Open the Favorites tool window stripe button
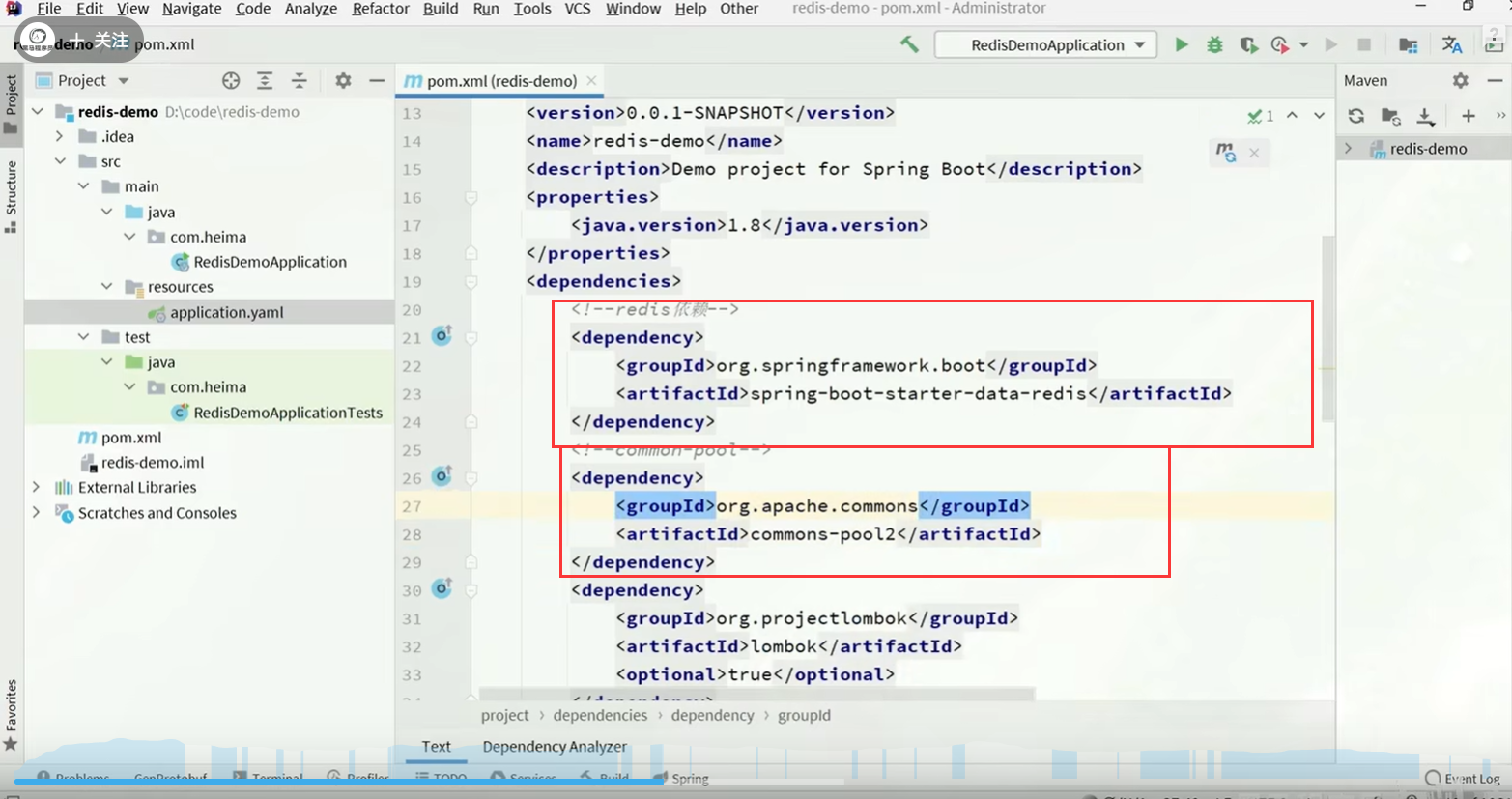The image size is (1512, 799). point(11,715)
